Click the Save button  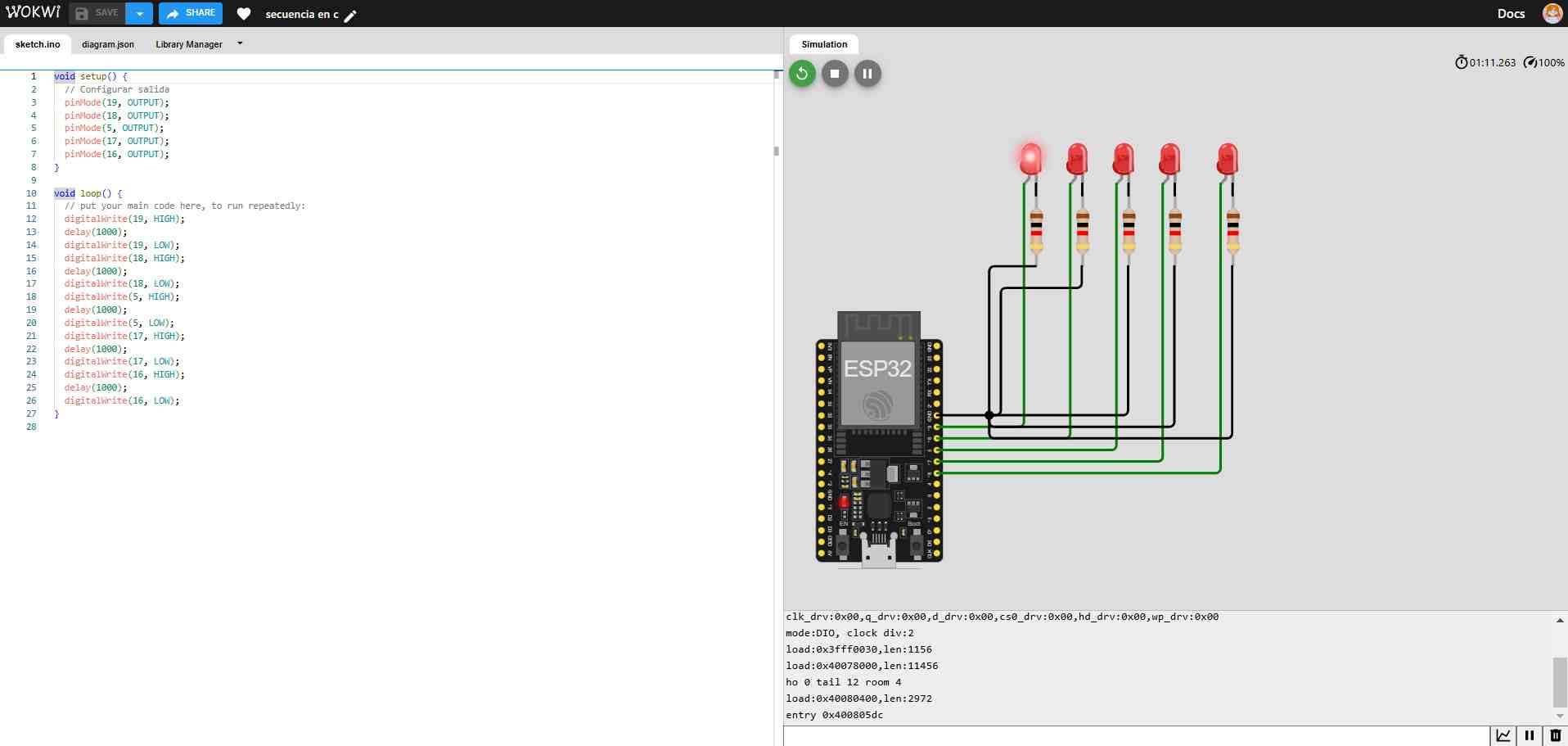pyautogui.click(x=97, y=13)
